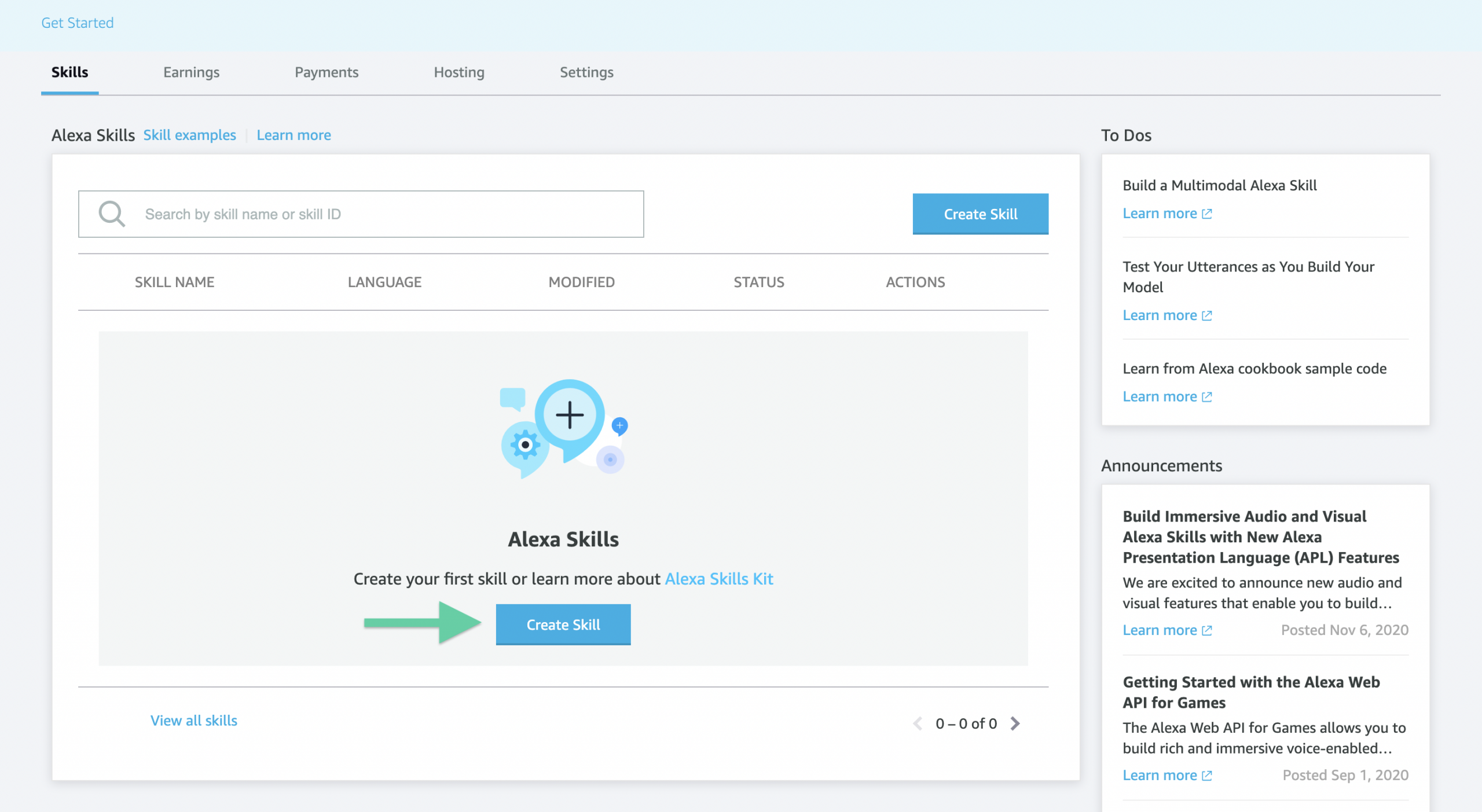
Task: Click Posted Sep 1, 2020 date
Action: click(x=1346, y=776)
